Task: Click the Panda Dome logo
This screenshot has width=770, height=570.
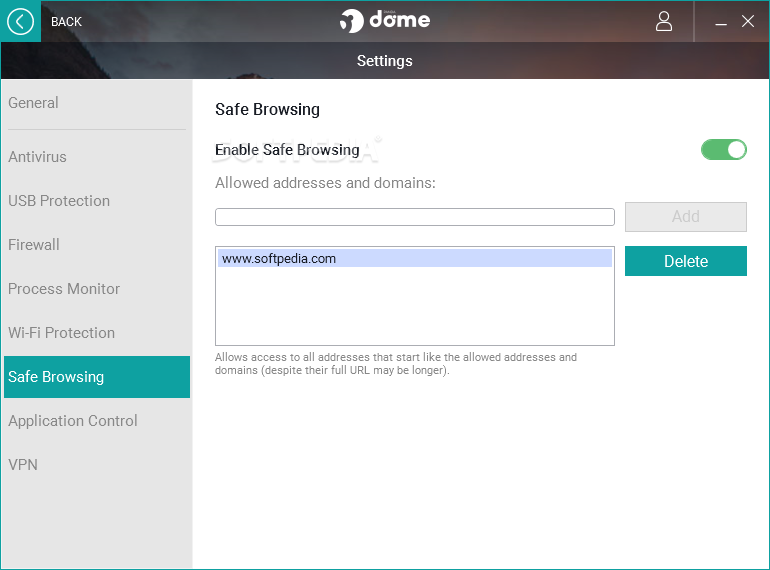Action: (x=385, y=21)
